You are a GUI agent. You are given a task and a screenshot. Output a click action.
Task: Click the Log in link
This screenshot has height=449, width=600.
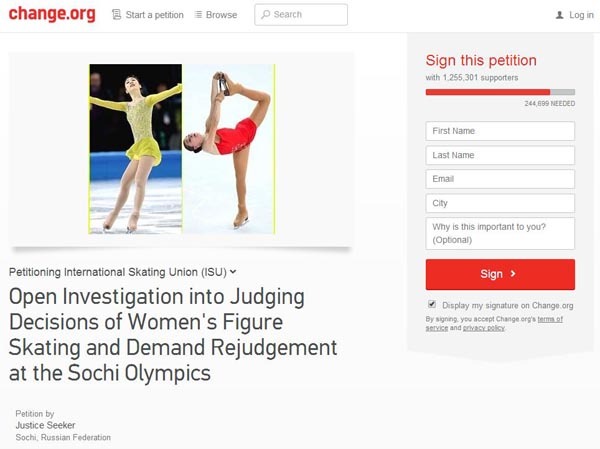tap(574, 15)
